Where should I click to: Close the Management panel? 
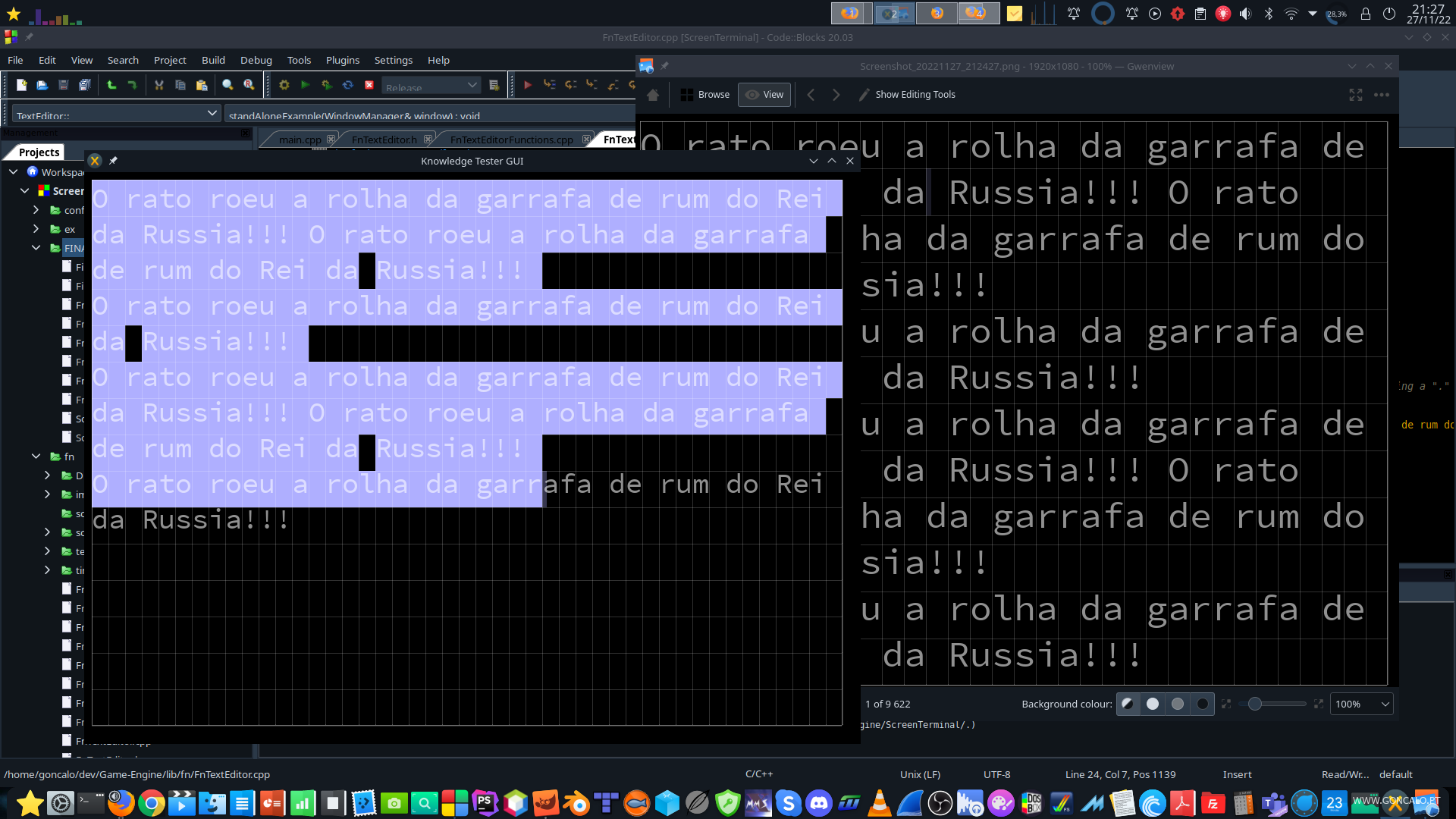coord(245,133)
